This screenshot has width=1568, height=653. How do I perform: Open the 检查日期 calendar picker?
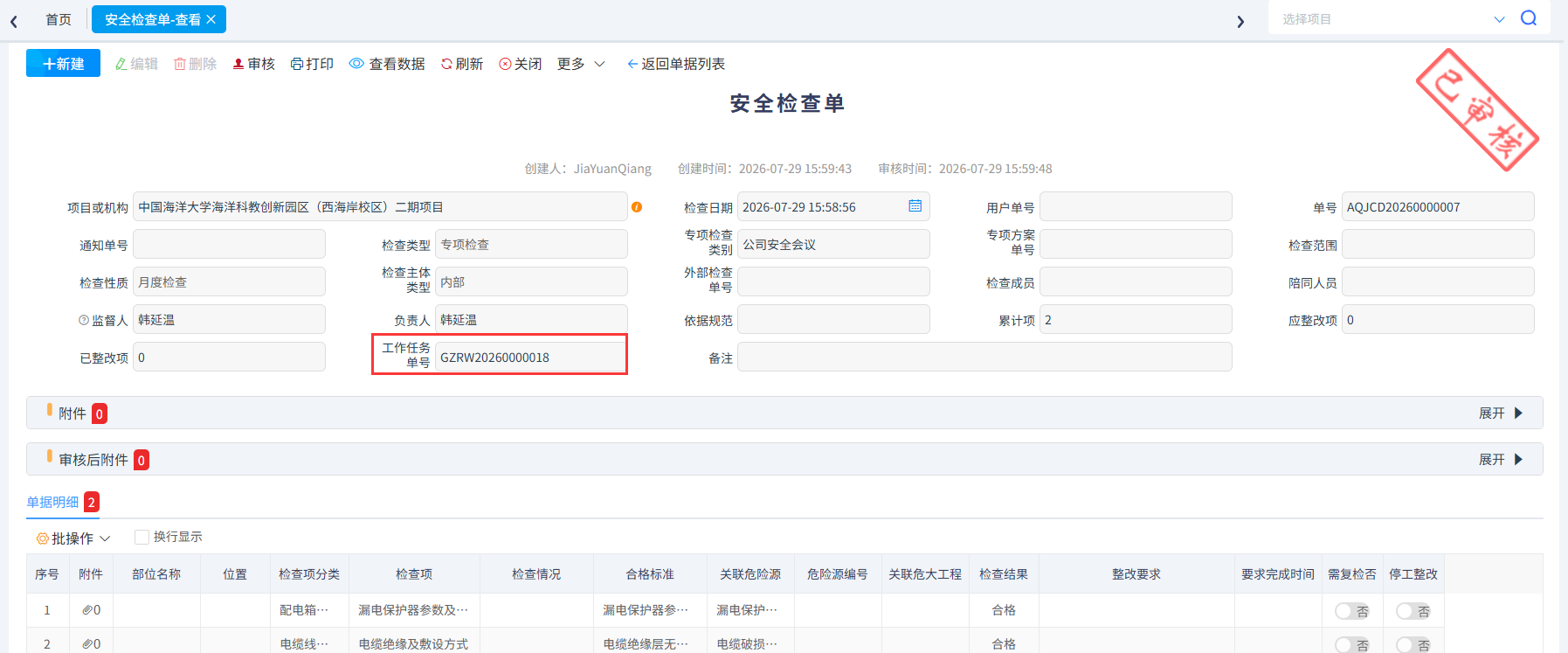(915, 206)
